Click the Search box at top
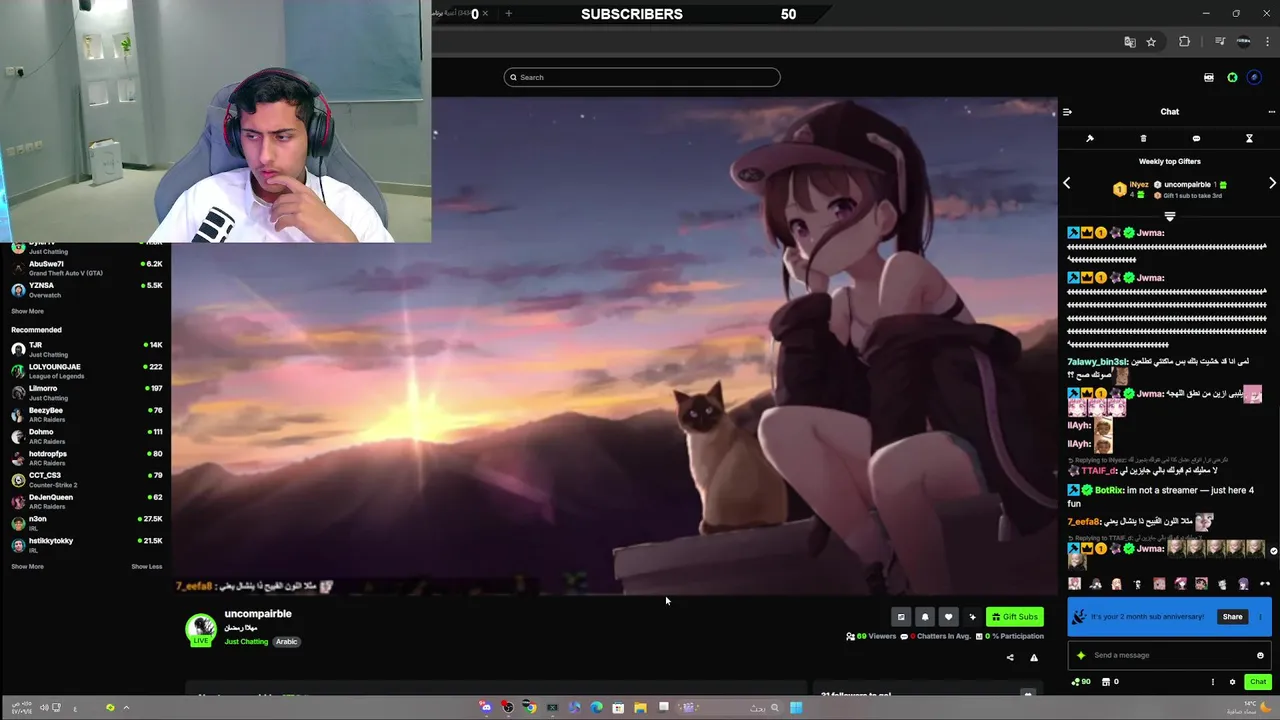 (642, 77)
